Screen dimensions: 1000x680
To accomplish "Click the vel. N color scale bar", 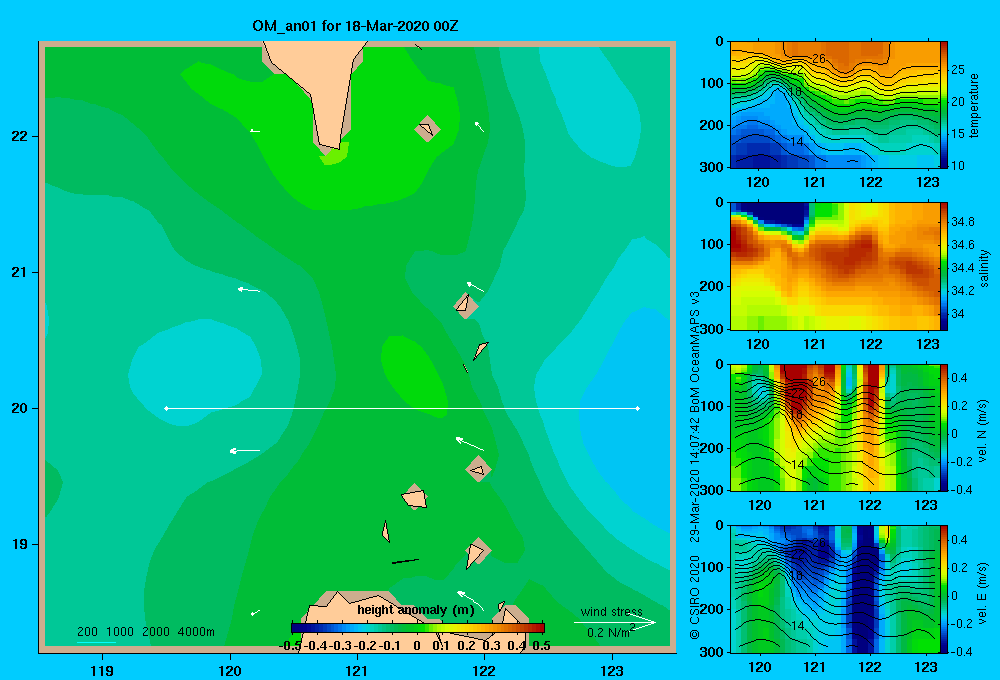I will (944, 427).
